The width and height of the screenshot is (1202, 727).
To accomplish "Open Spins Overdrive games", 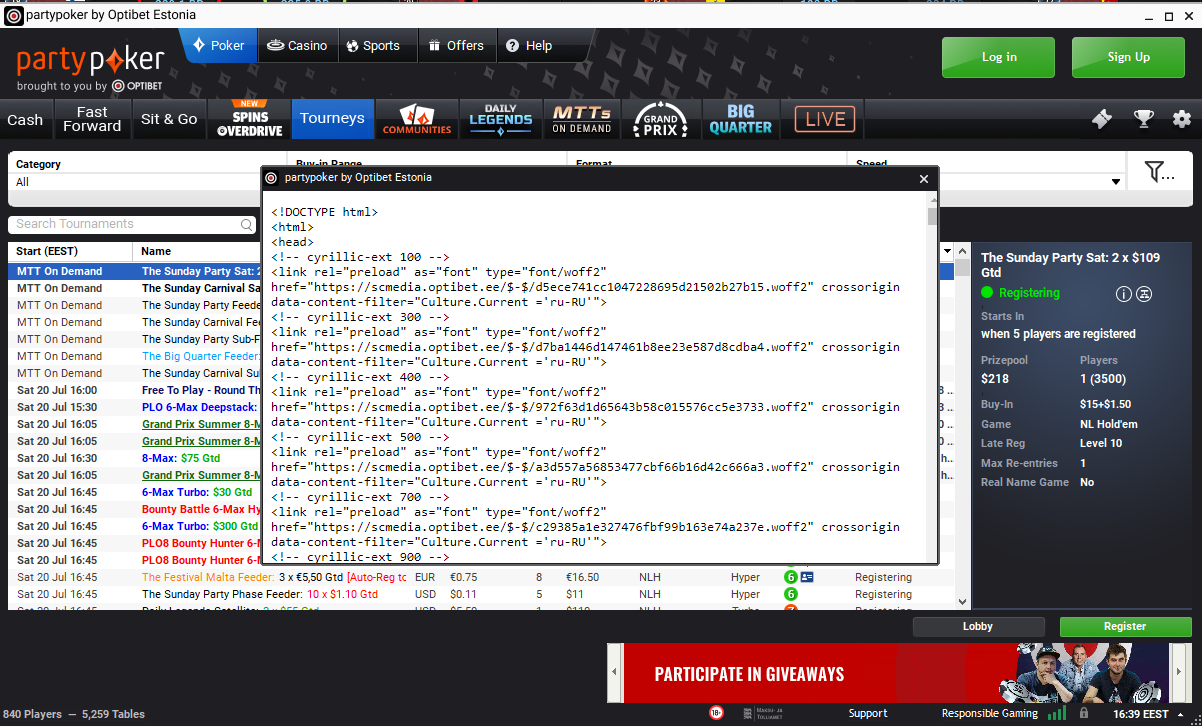I will point(250,119).
